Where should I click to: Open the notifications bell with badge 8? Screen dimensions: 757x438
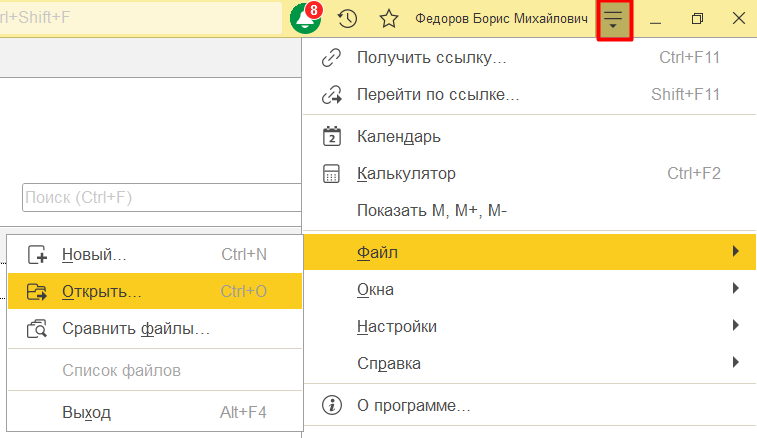[x=306, y=18]
